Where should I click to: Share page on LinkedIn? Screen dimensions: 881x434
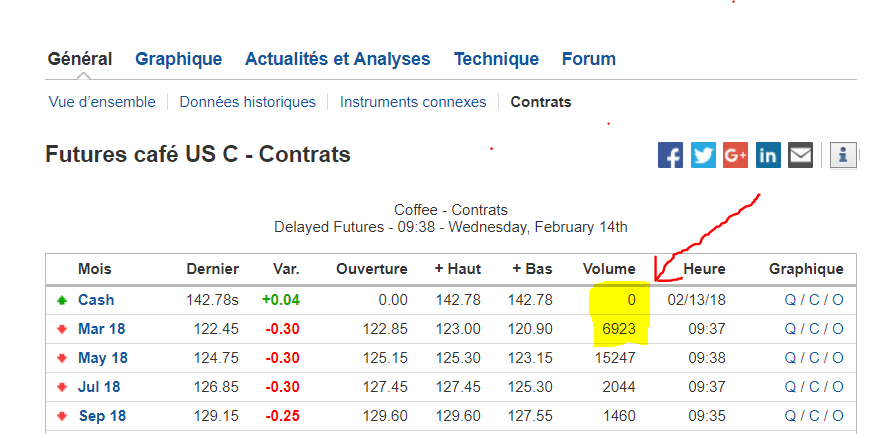[768, 155]
